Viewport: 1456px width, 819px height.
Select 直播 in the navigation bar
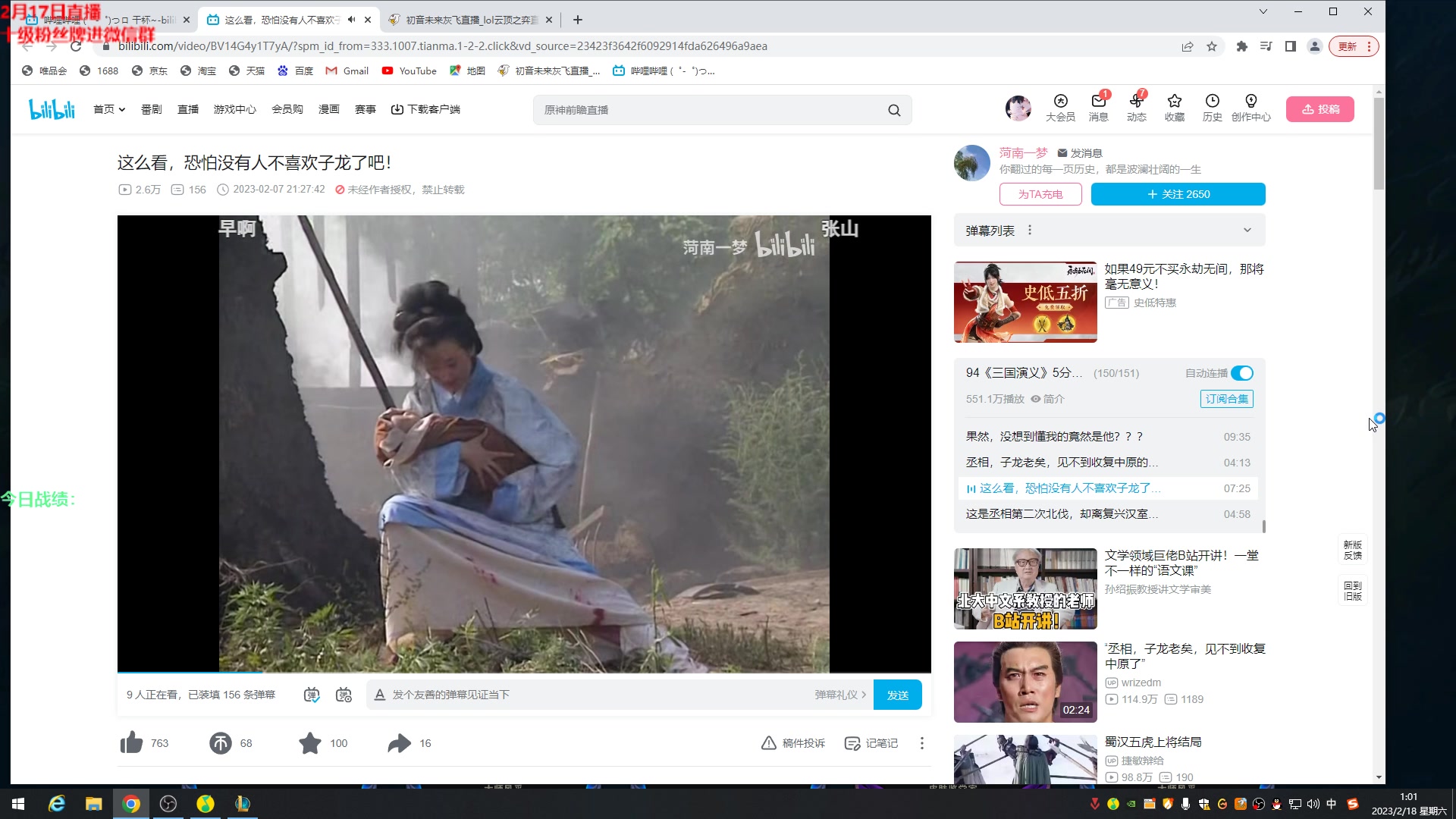coord(188,108)
